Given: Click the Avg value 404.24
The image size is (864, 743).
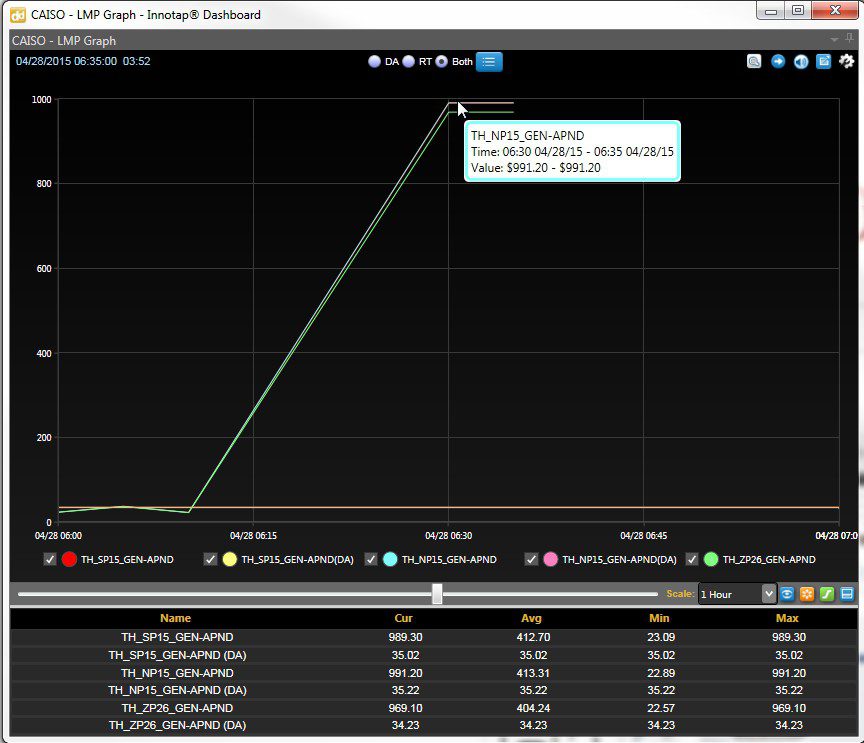Looking at the screenshot, I should pyautogui.click(x=533, y=708).
